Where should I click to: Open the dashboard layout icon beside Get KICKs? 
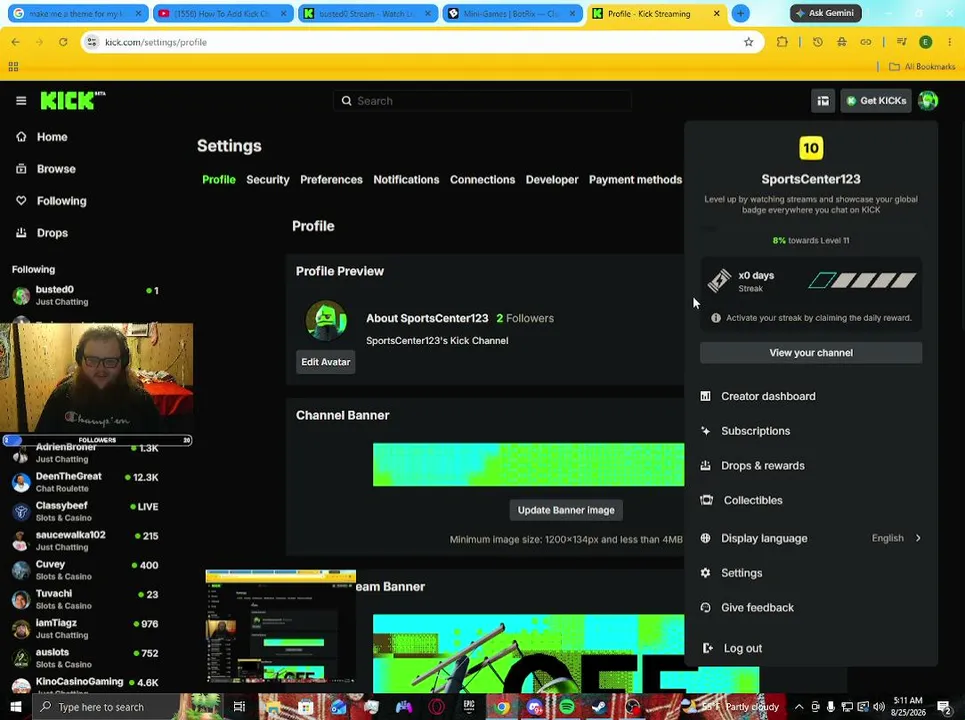coord(823,101)
